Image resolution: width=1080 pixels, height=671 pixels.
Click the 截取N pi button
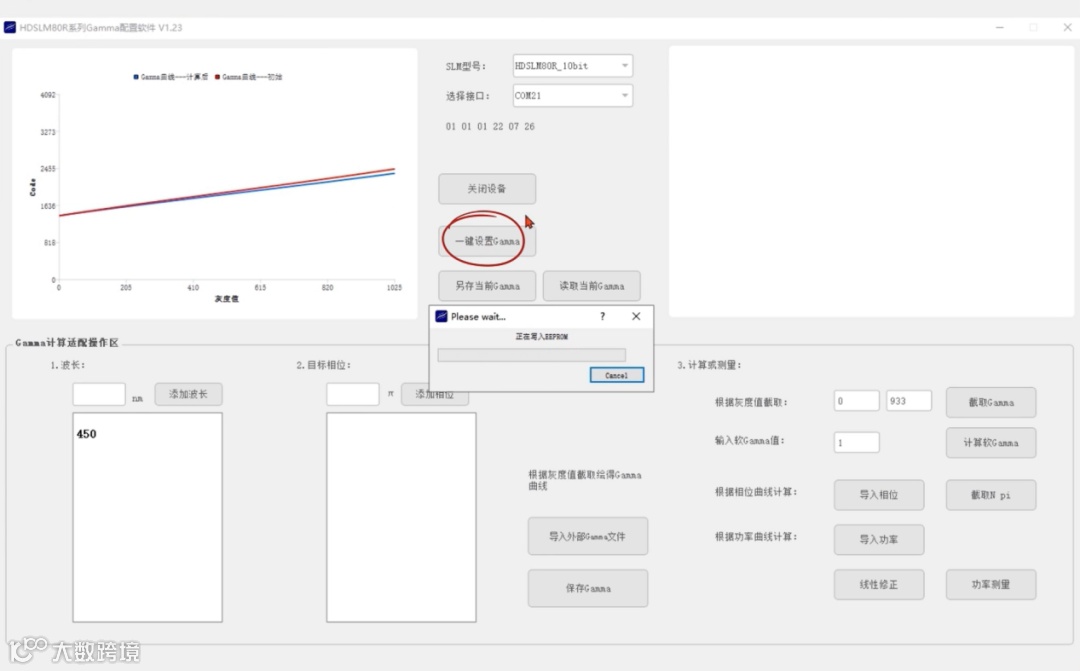pyautogui.click(x=990, y=495)
